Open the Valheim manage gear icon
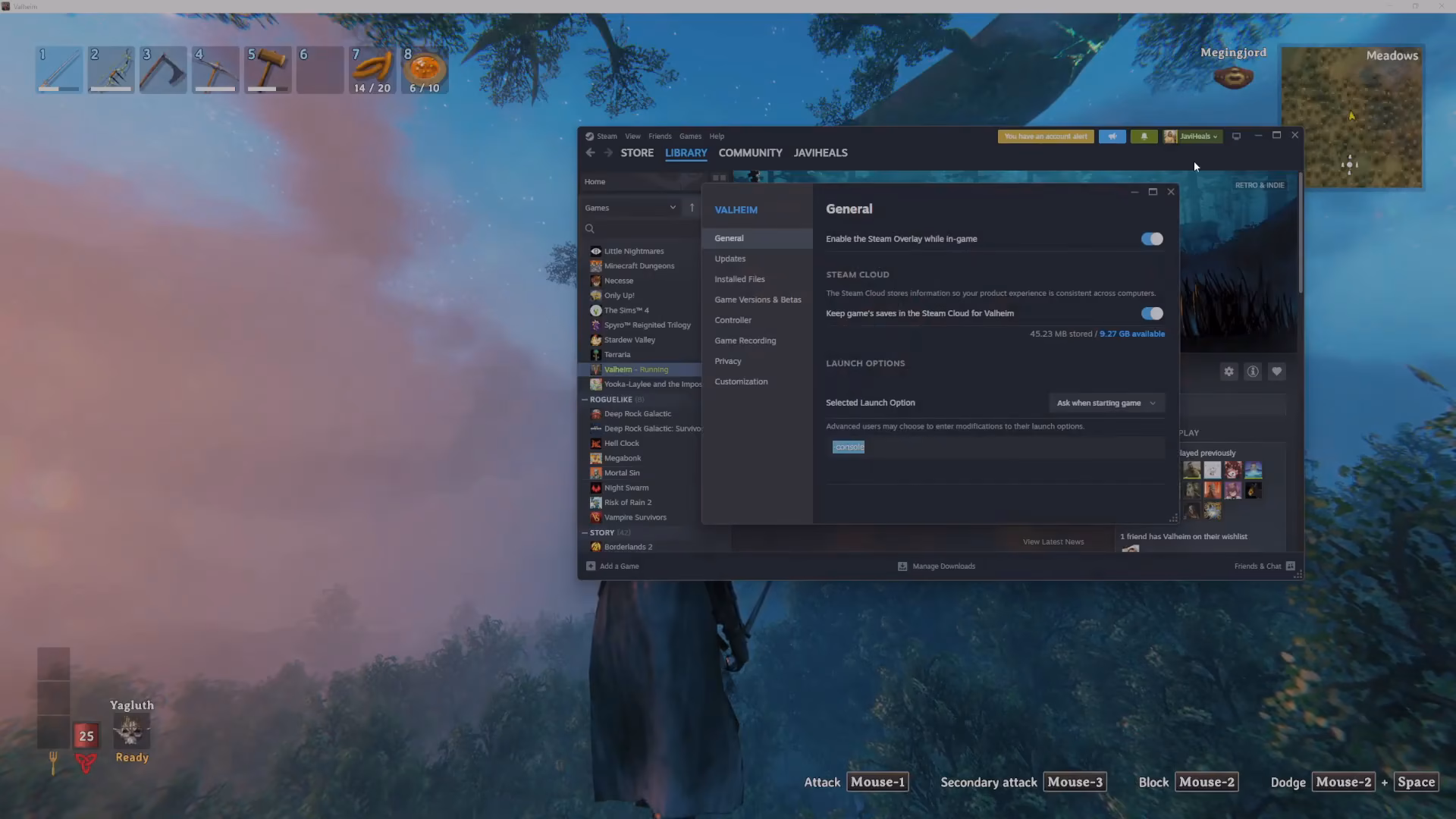 1229,372
